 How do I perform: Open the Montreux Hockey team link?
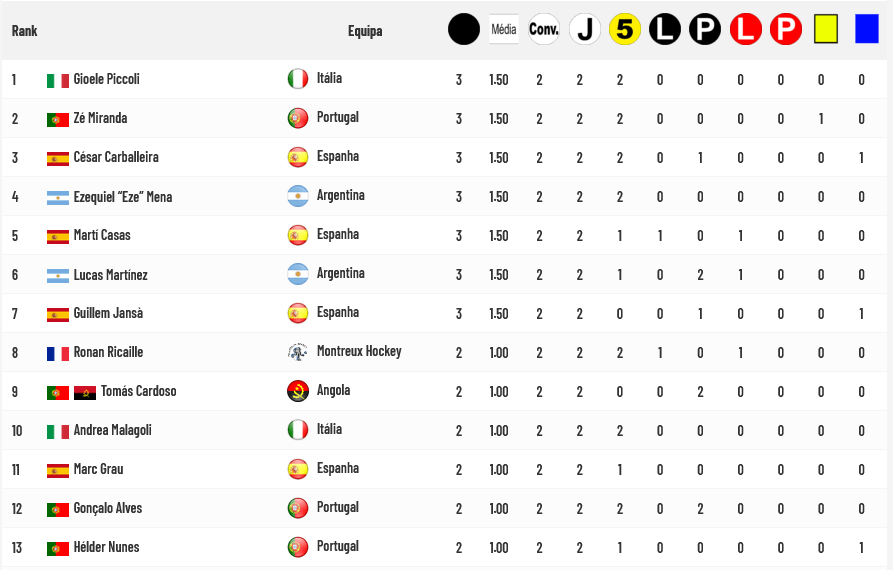(x=359, y=351)
